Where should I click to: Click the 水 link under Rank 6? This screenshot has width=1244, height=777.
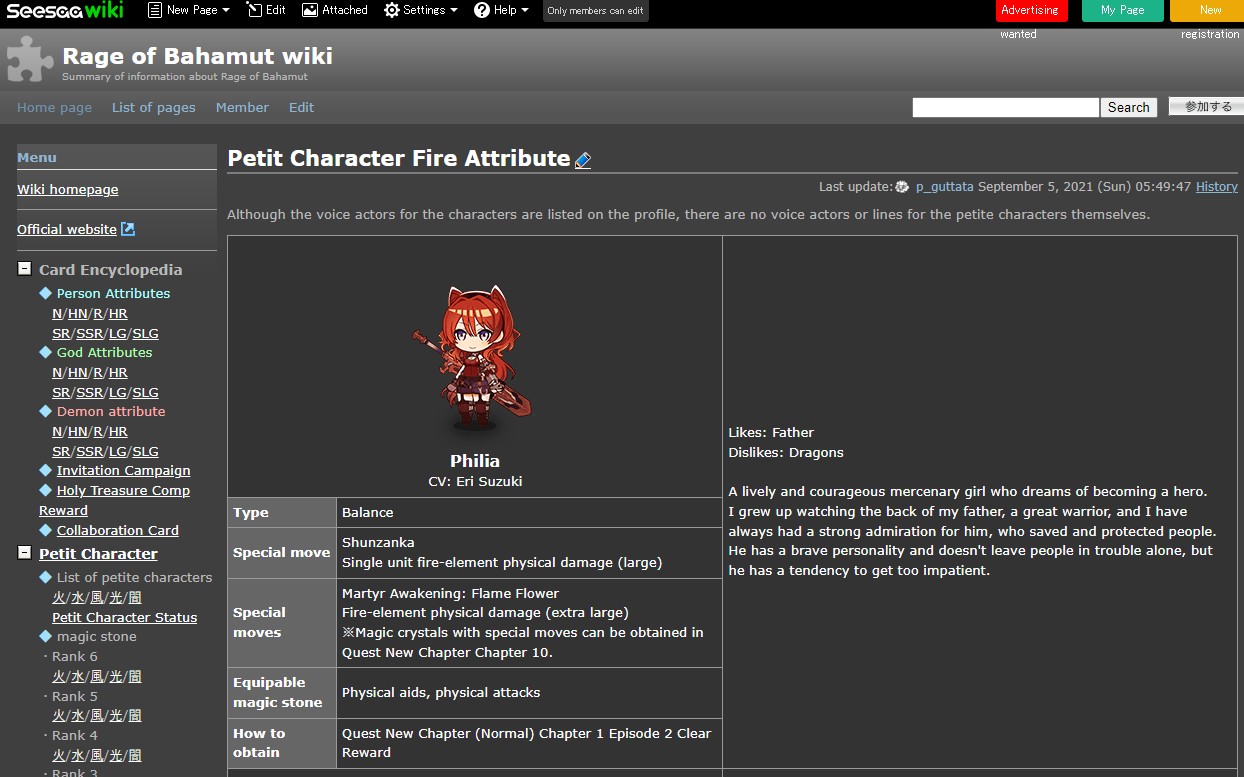[77, 676]
